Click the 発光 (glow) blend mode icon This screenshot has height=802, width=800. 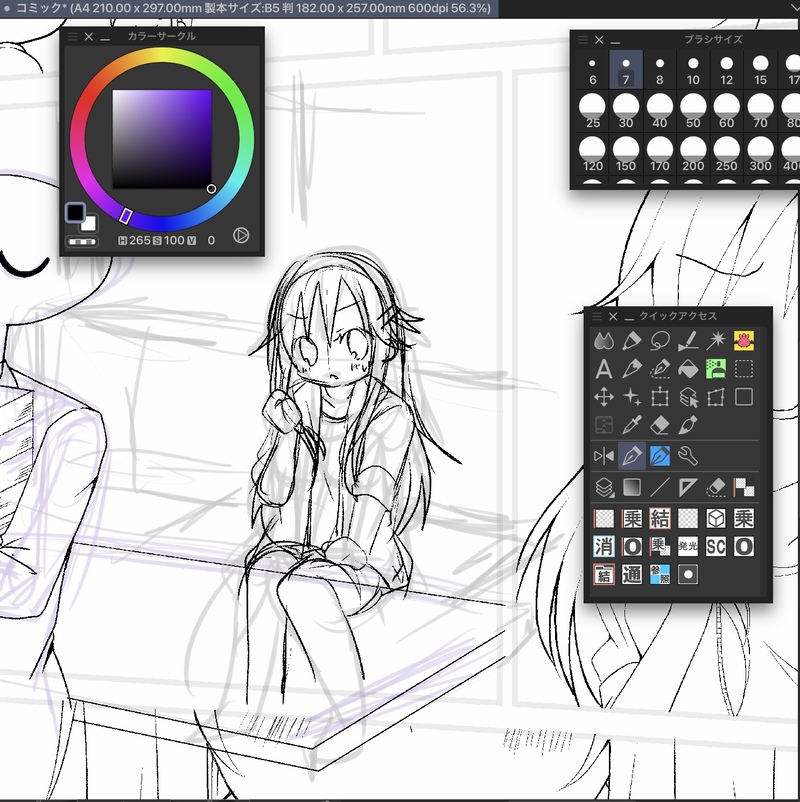(688, 547)
